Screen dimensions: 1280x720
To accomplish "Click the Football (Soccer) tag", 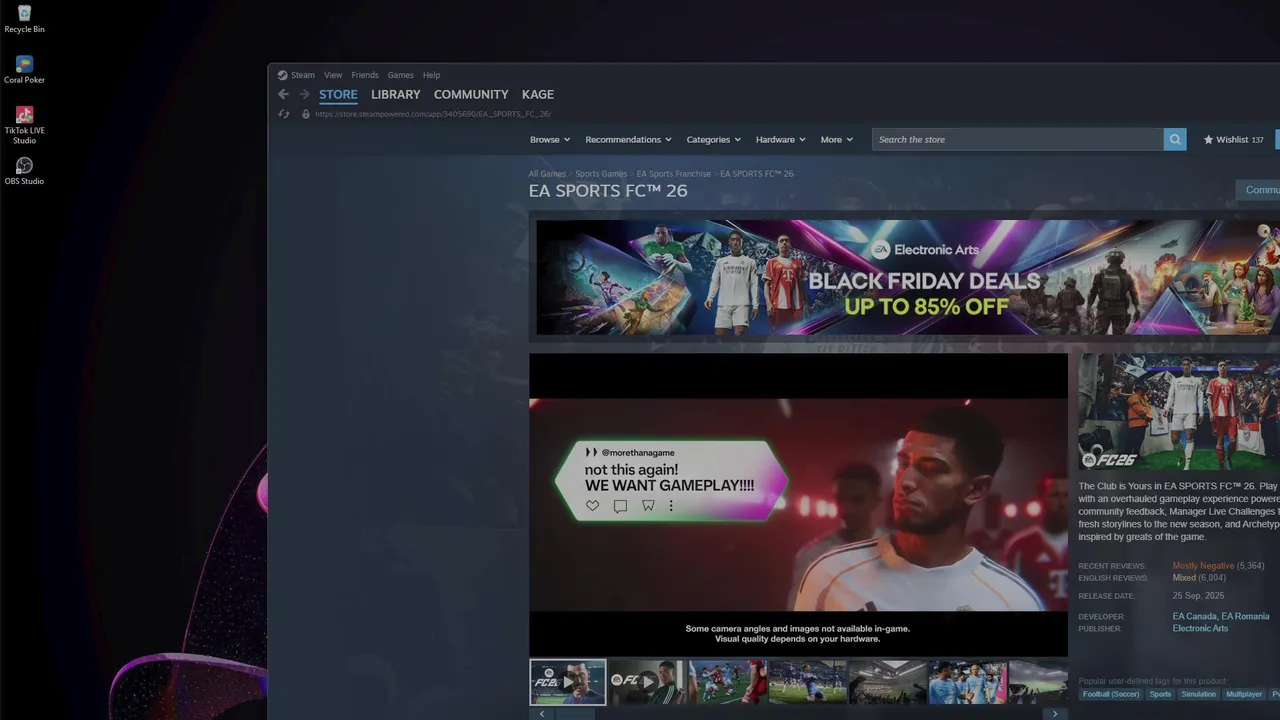I will [x=1110, y=694].
